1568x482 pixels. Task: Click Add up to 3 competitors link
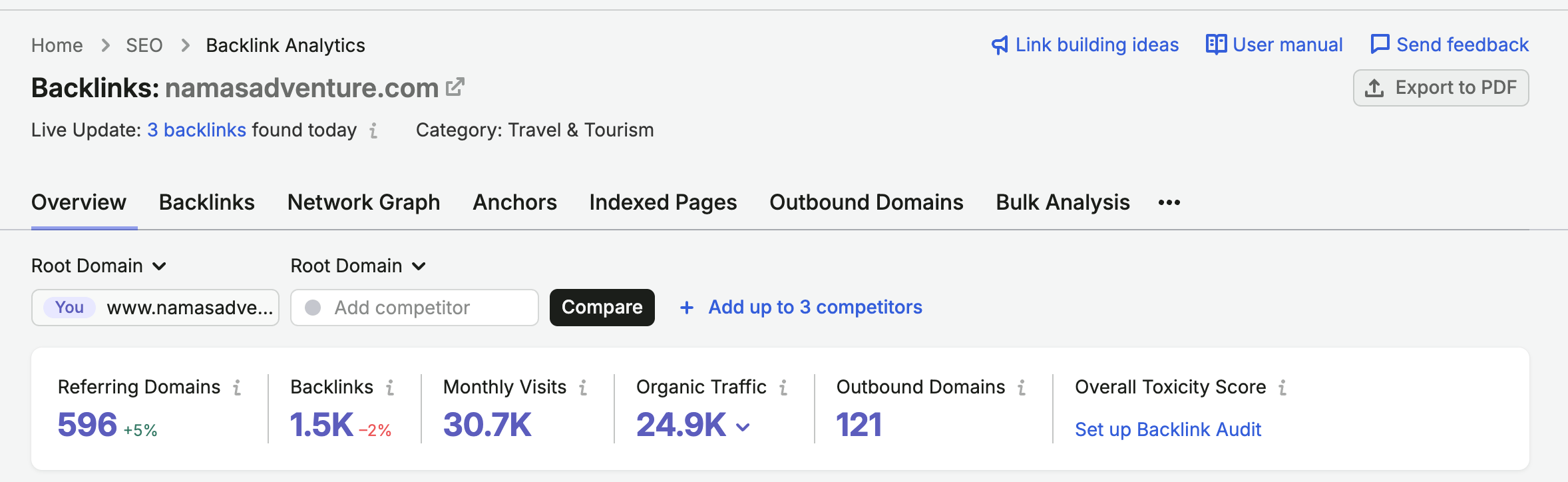815,307
